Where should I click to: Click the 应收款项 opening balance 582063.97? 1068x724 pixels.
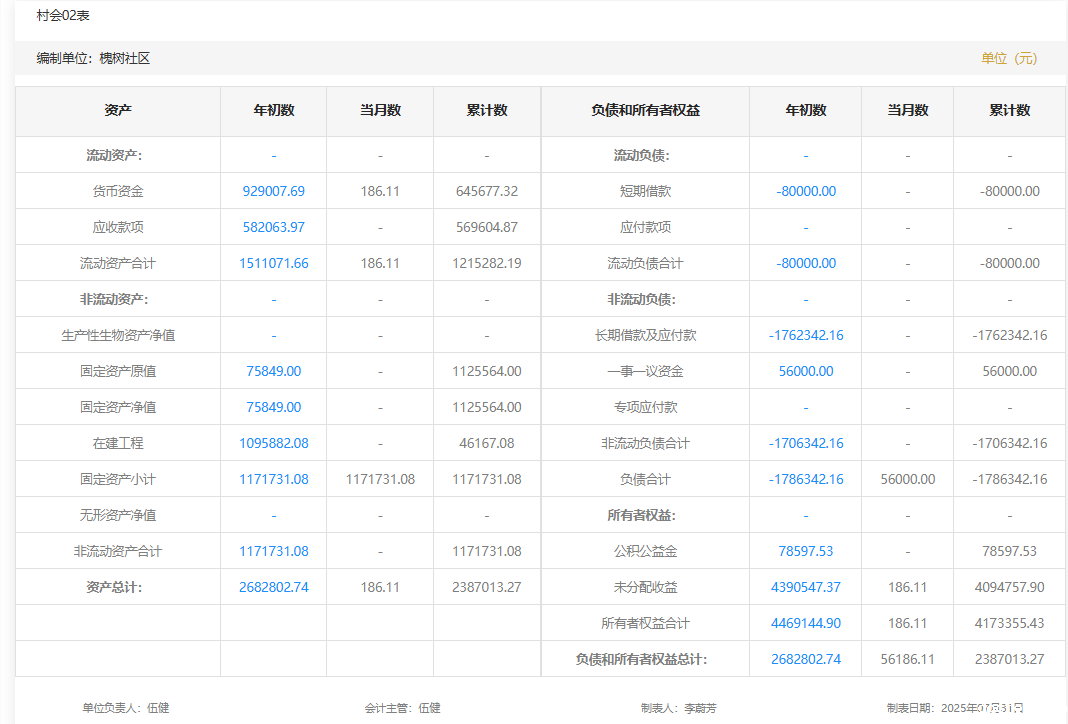(273, 227)
